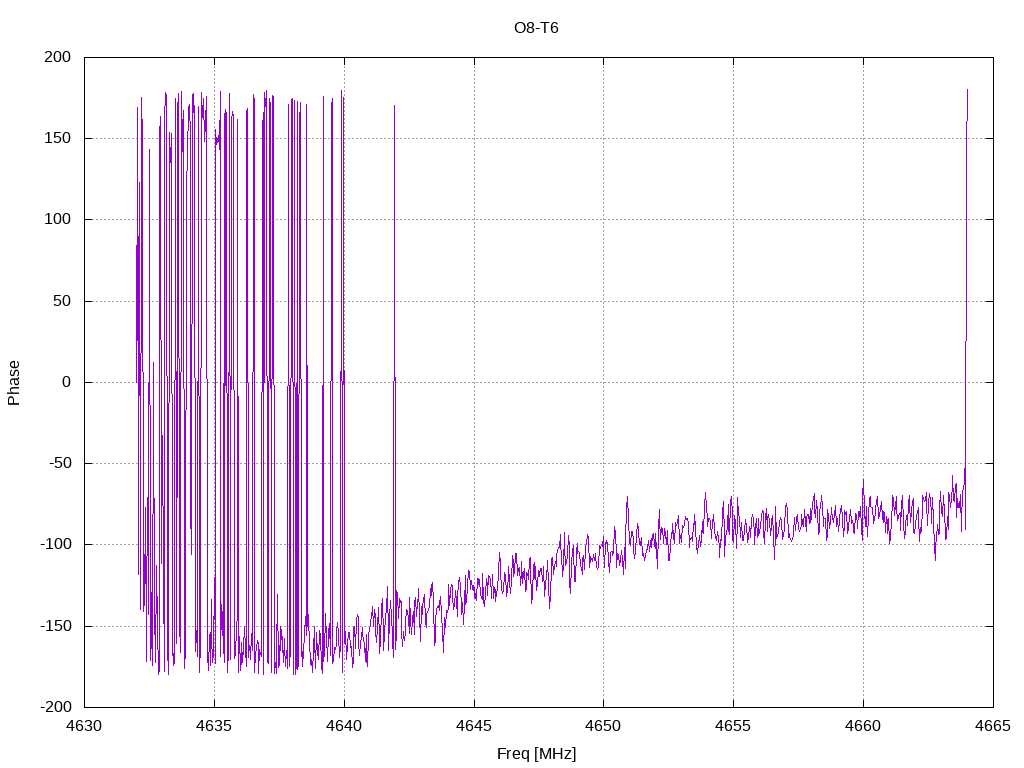This screenshot has width=1024, height=768.
Task: Click the y-axis tick label 100
Action: coord(57,219)
